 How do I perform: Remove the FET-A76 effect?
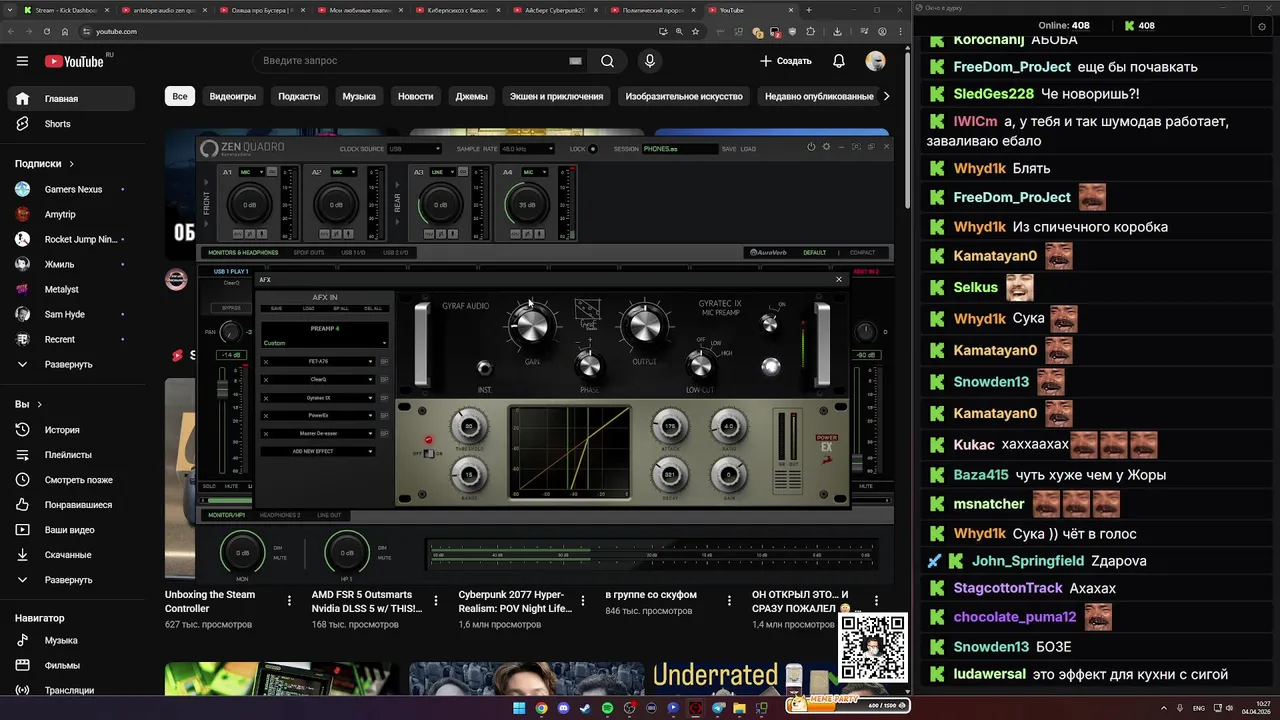266,362
